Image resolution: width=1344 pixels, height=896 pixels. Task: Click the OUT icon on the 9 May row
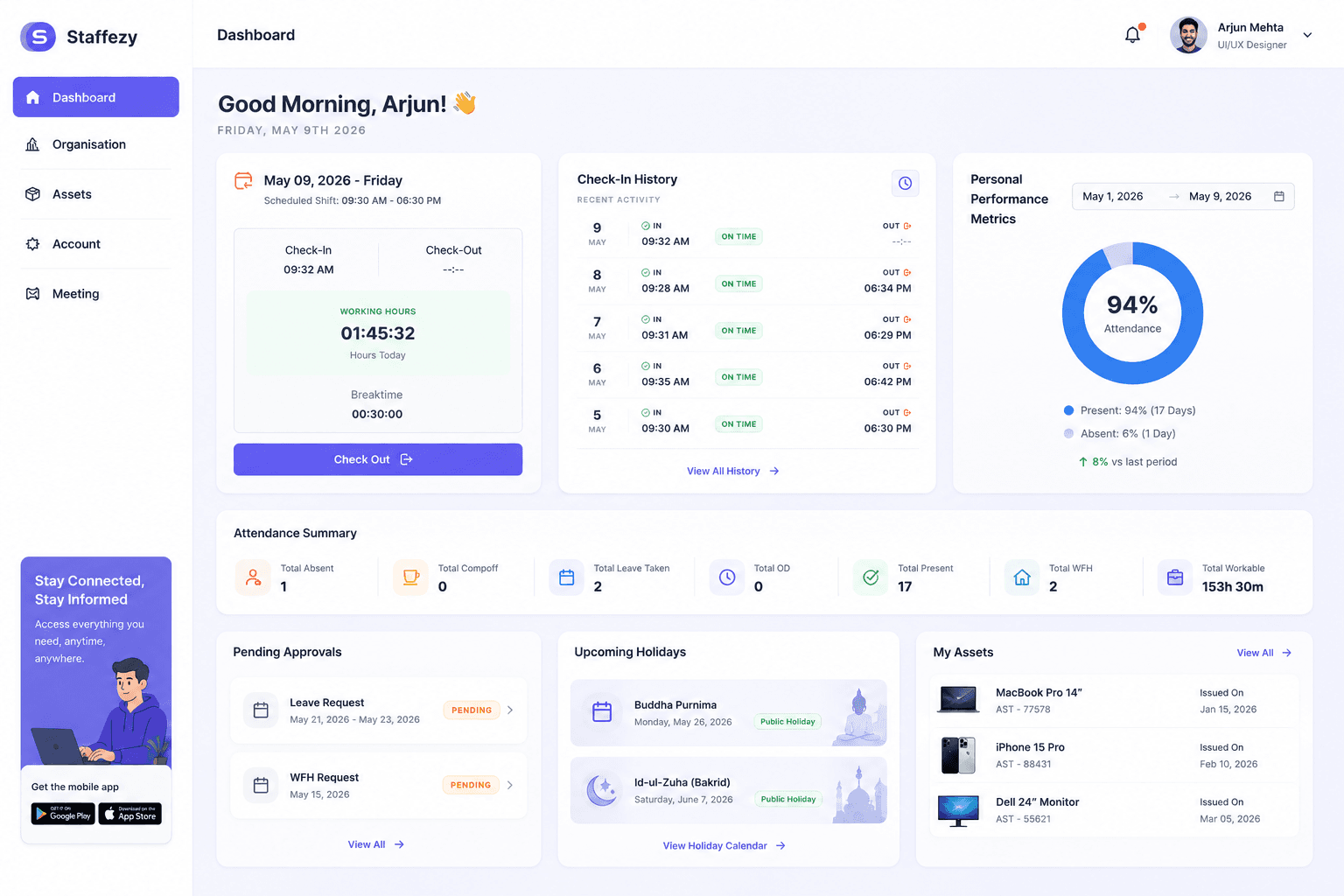coord(907,226)
